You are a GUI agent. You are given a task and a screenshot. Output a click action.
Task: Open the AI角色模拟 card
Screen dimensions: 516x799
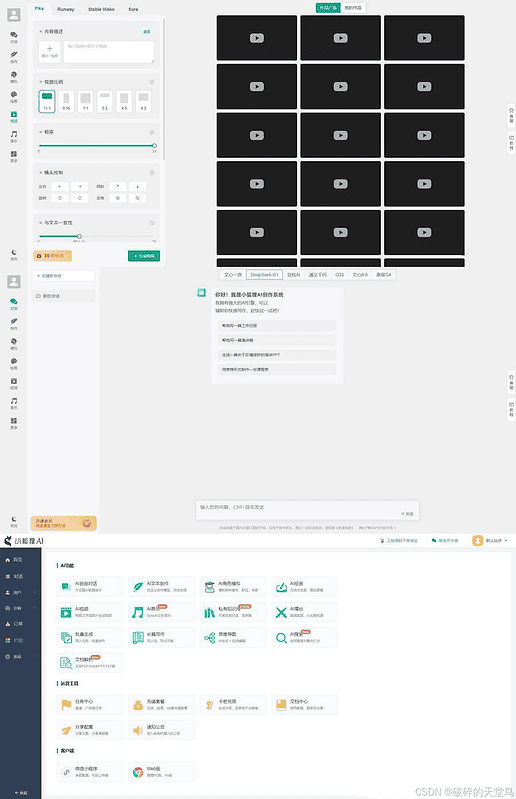click(233, 587)
